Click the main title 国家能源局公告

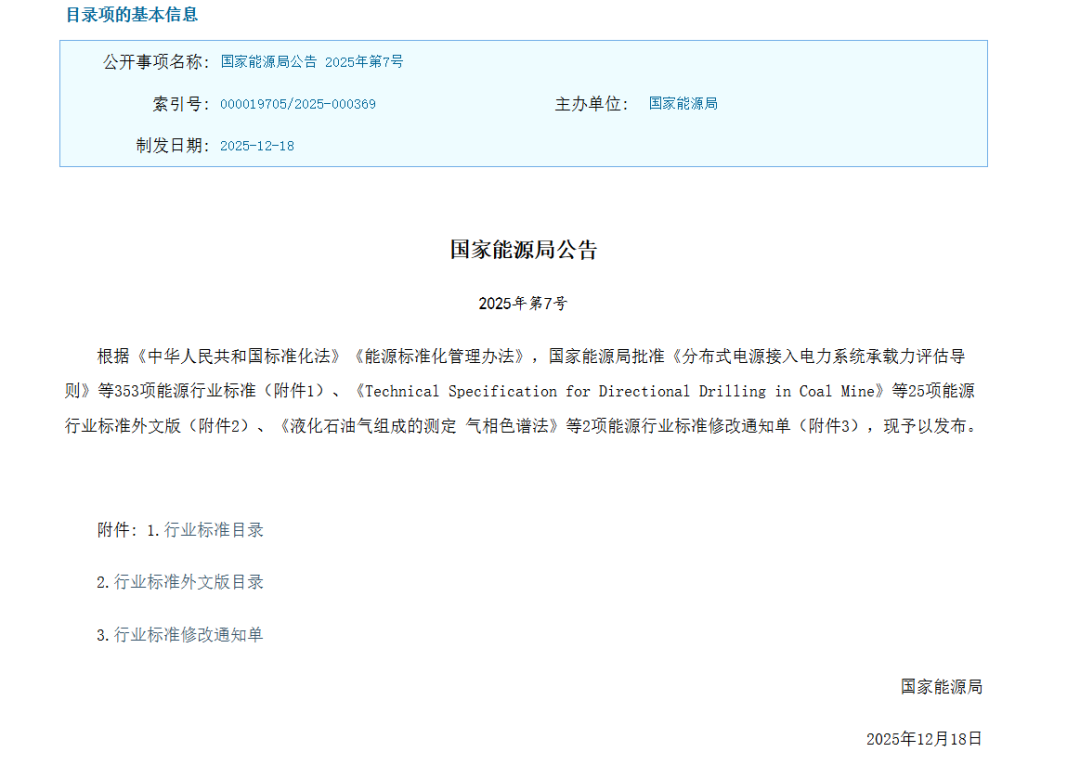tap(523, 249)
